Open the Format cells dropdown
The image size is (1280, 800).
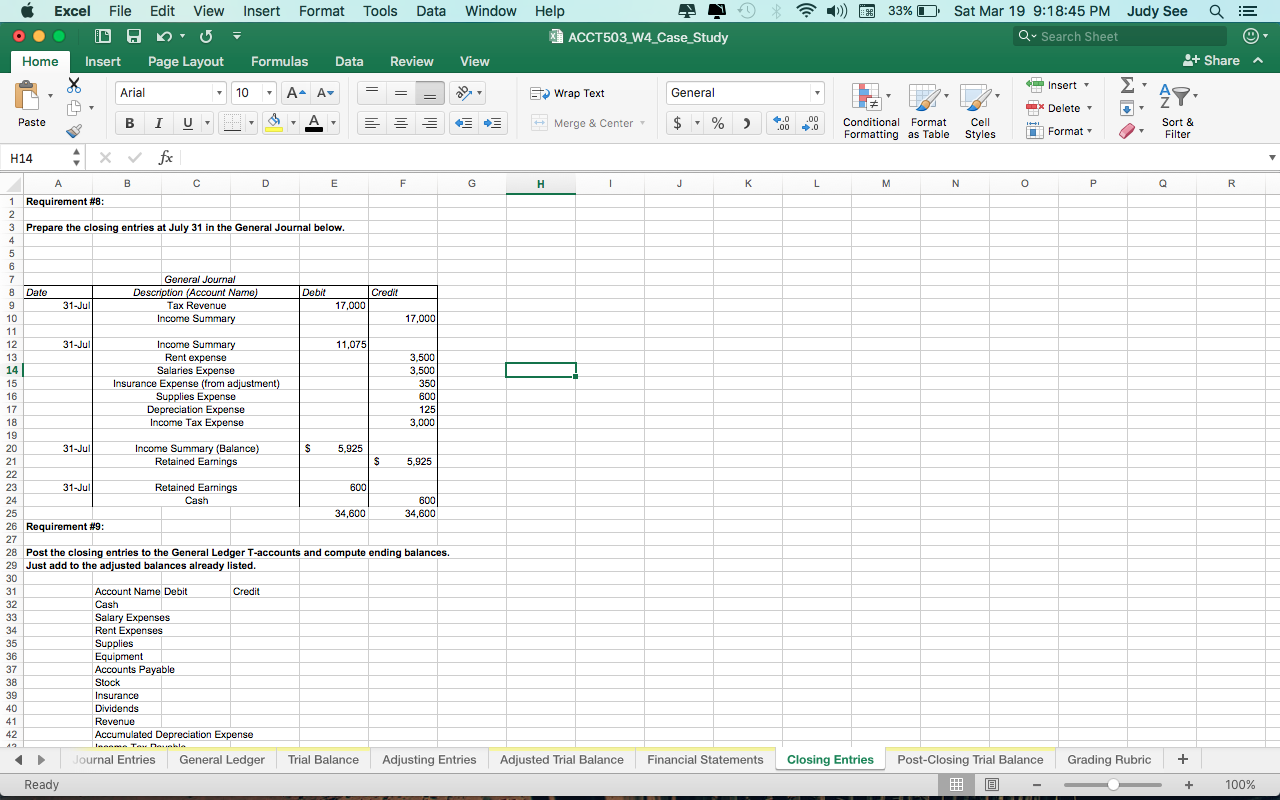[1087, 131]
